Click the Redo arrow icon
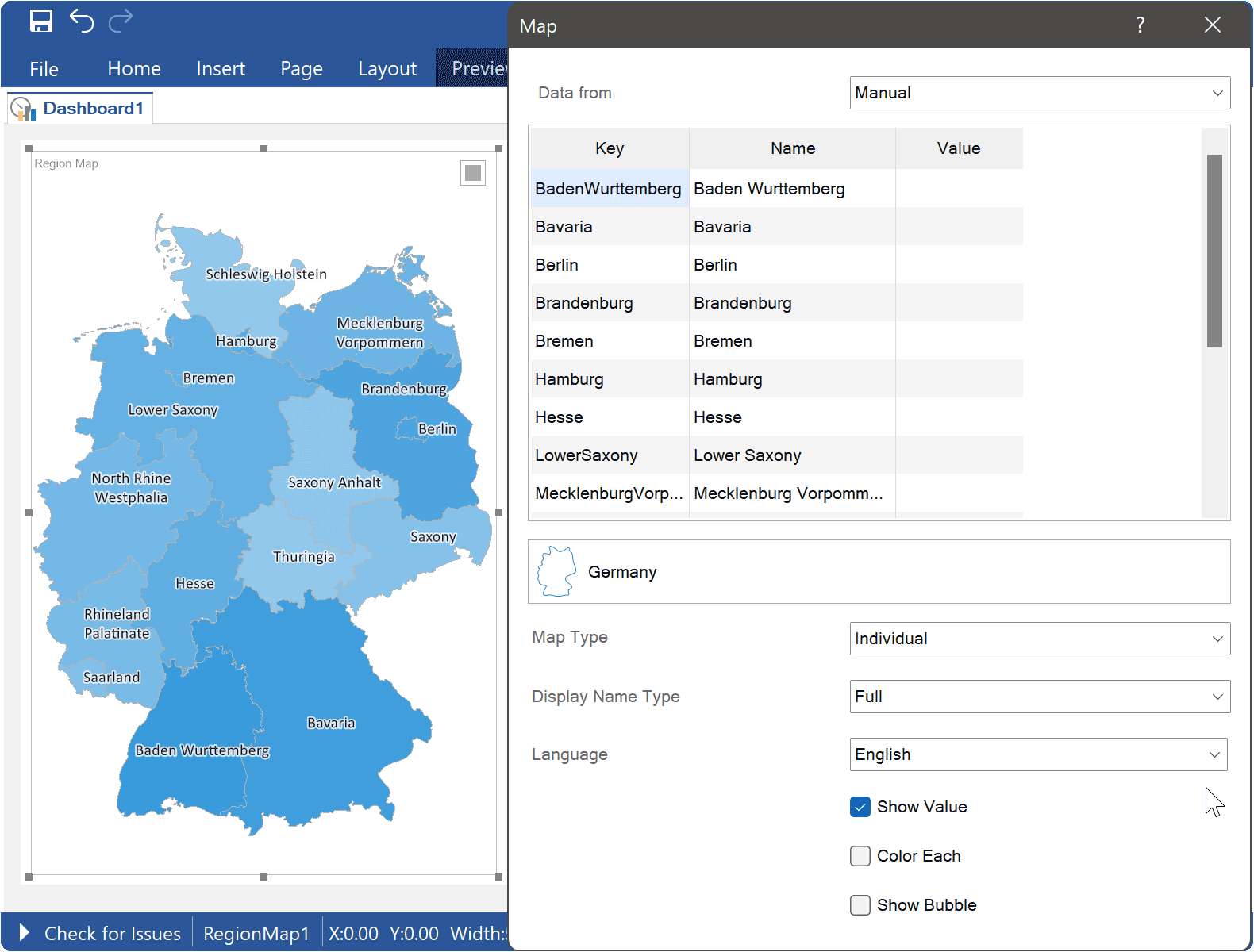Screen dimensions: 1254x952 (121, 21)
